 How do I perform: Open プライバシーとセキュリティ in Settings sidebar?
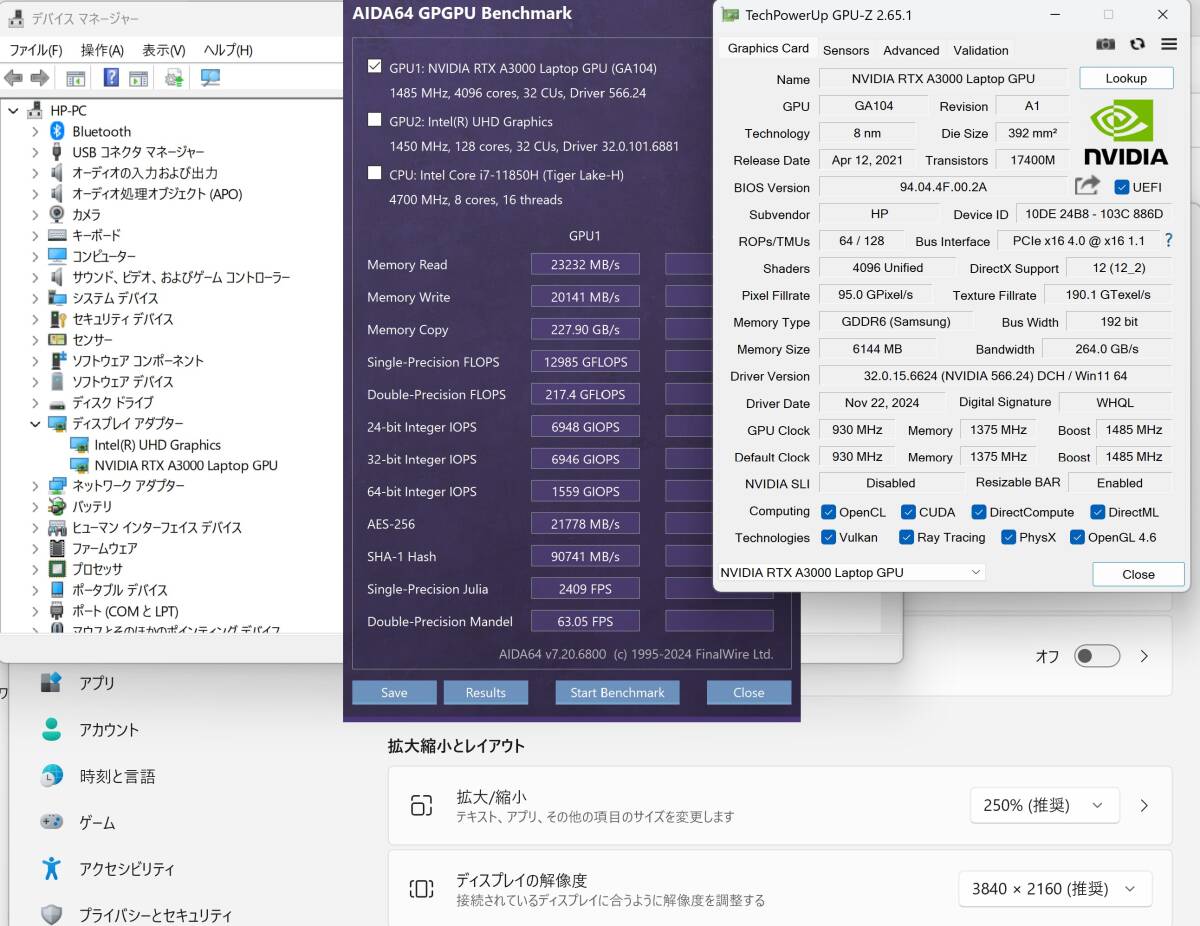pyautogui.click(x=155, y=914)
